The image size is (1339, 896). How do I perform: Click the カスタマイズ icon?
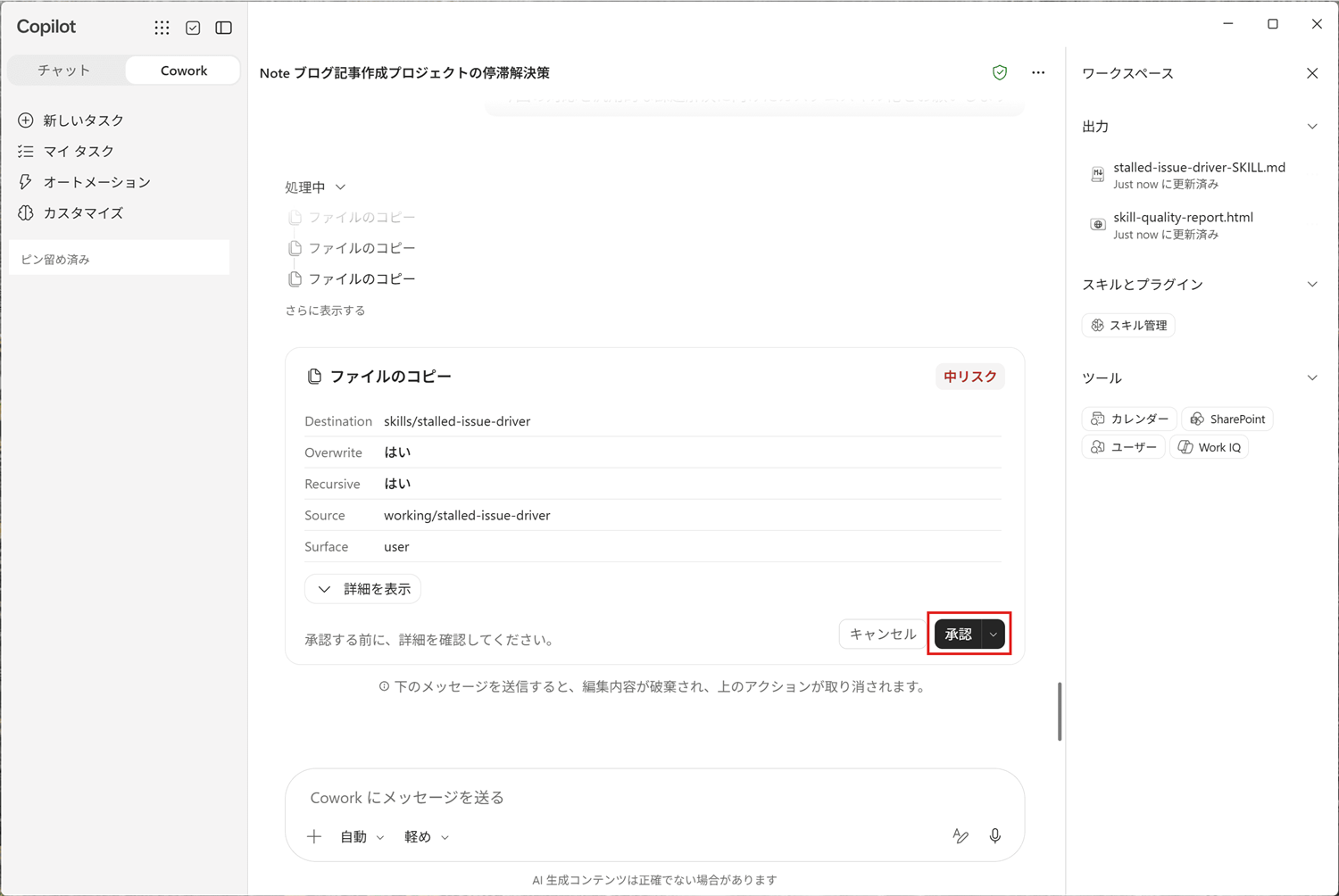pos(26,213)
